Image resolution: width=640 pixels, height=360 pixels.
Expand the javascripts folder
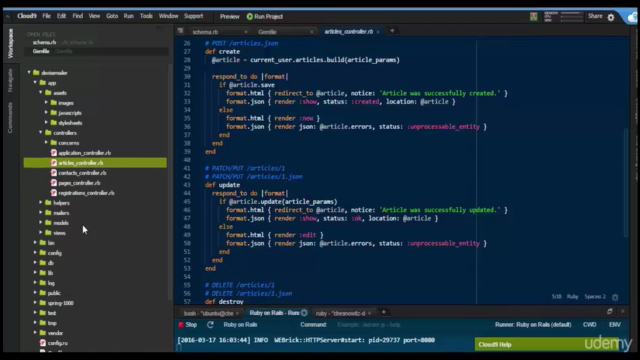point(46,113)
